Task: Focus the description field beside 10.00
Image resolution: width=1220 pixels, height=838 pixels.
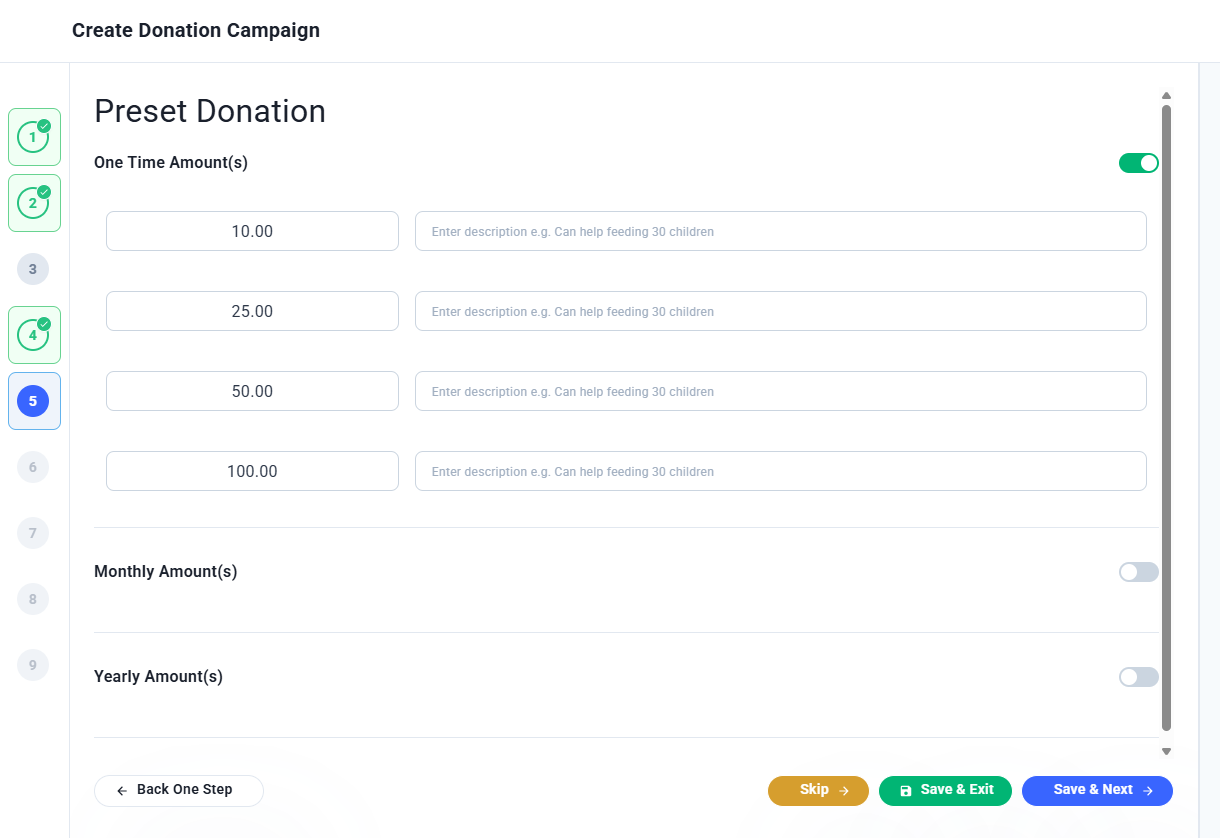Action: coord(781,231)
